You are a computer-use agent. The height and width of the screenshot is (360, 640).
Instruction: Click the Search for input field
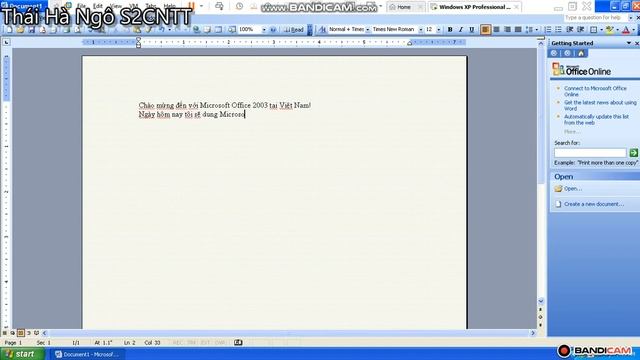pyautogui.click(x=590, y=153)
